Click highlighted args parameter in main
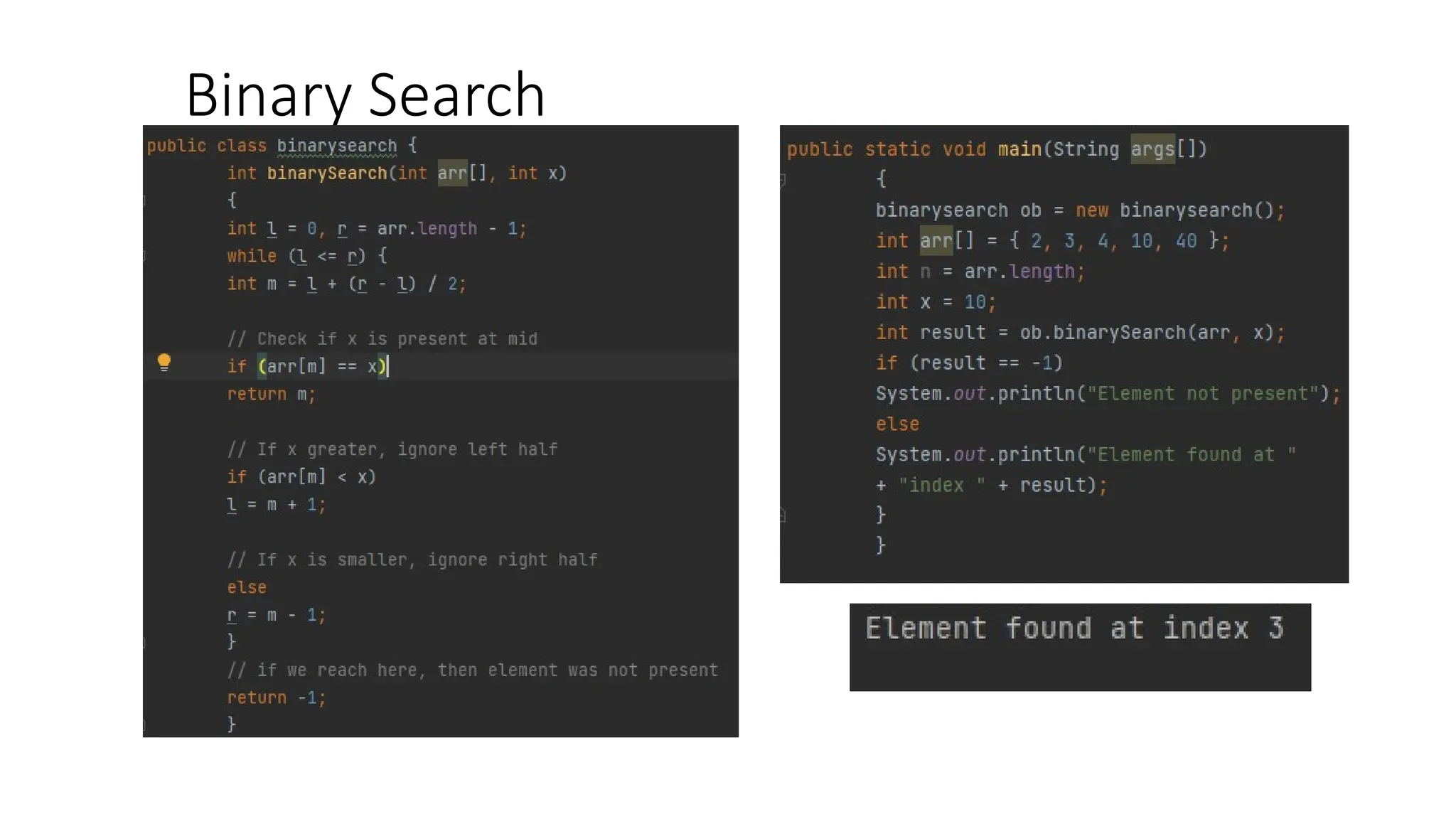This screenshot has height=819, width=1456. [x=1152, y=149]
